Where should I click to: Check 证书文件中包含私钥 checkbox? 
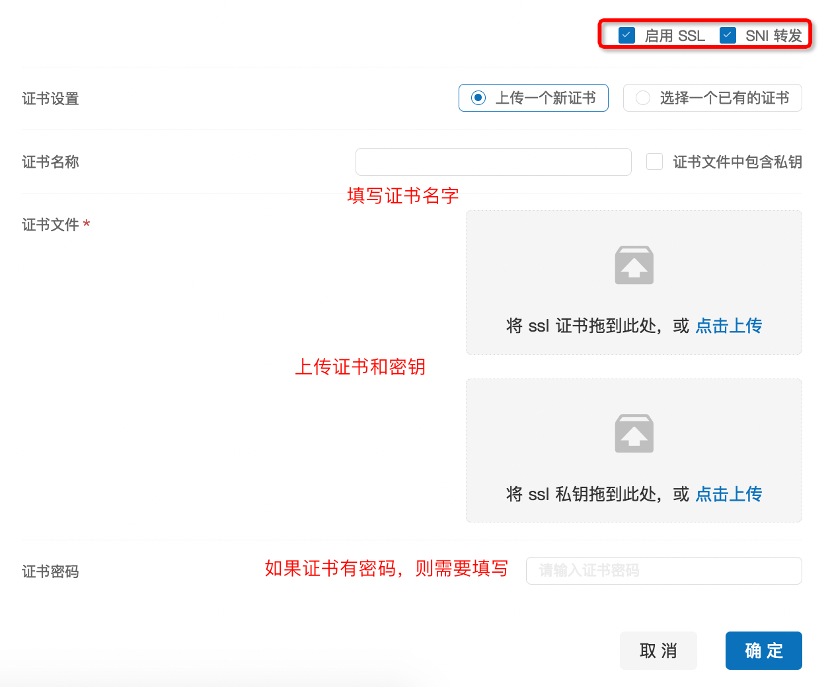(x=655, y=161)
